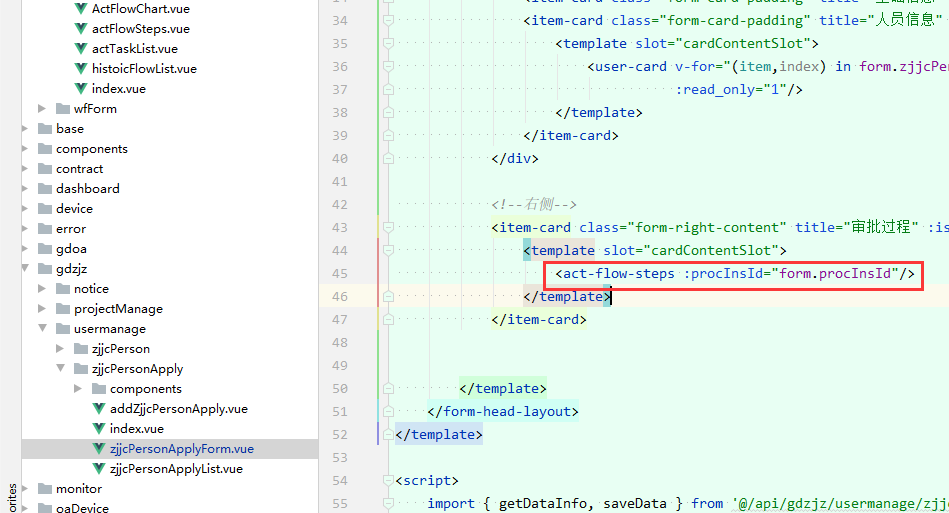This screenshot has width=949, height=513.
Task: Open histoicFlowList.vue from the file tree
Action: pyautogui.click(x=144, y=69)
